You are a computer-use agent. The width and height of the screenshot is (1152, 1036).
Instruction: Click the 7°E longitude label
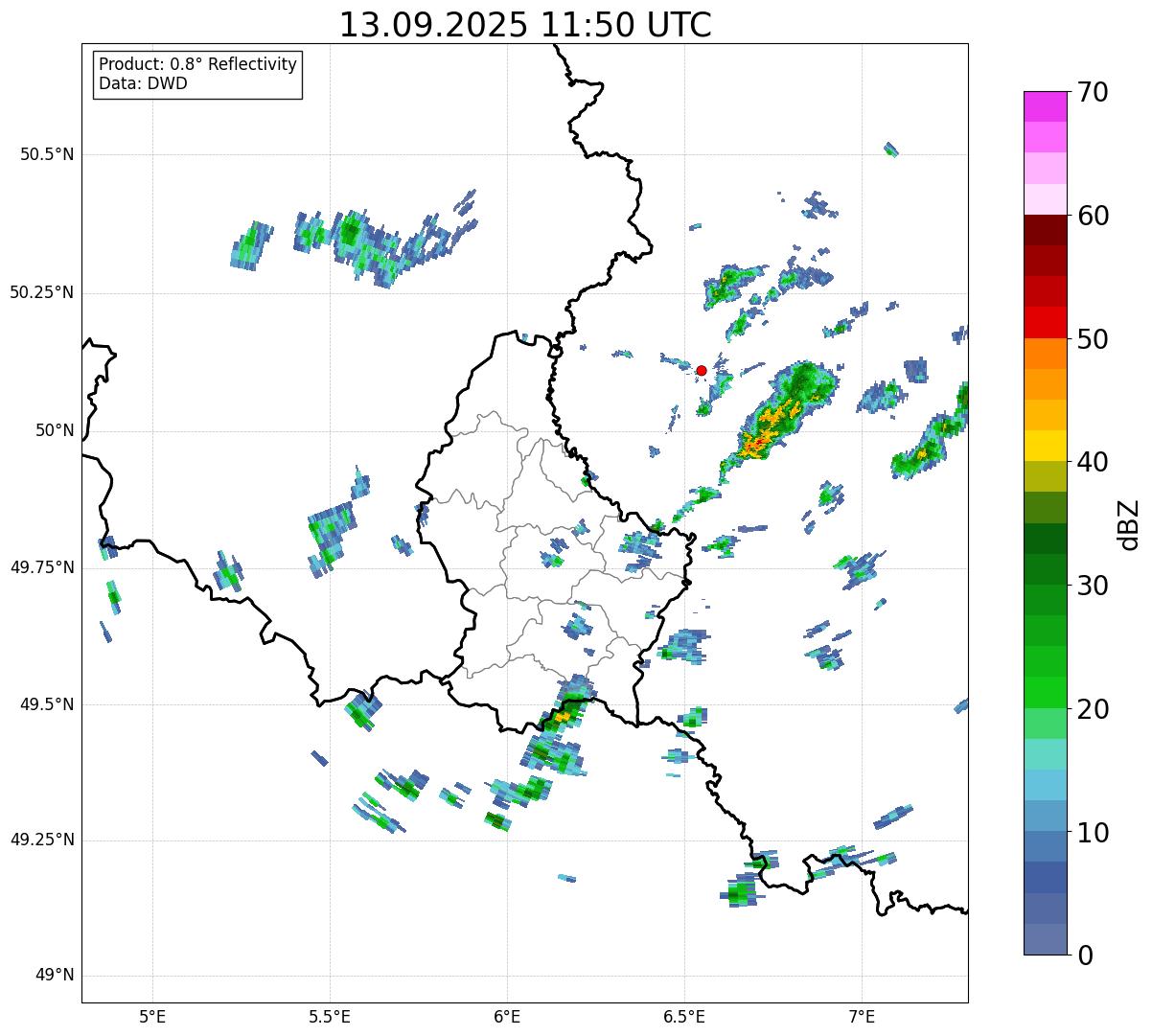[x=862, y=1017]
